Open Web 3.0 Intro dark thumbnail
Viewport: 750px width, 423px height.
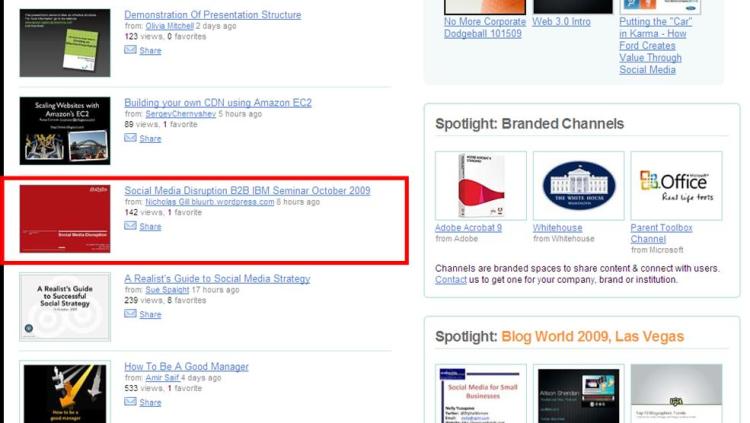pyautogui.click(x=573, y=7)
